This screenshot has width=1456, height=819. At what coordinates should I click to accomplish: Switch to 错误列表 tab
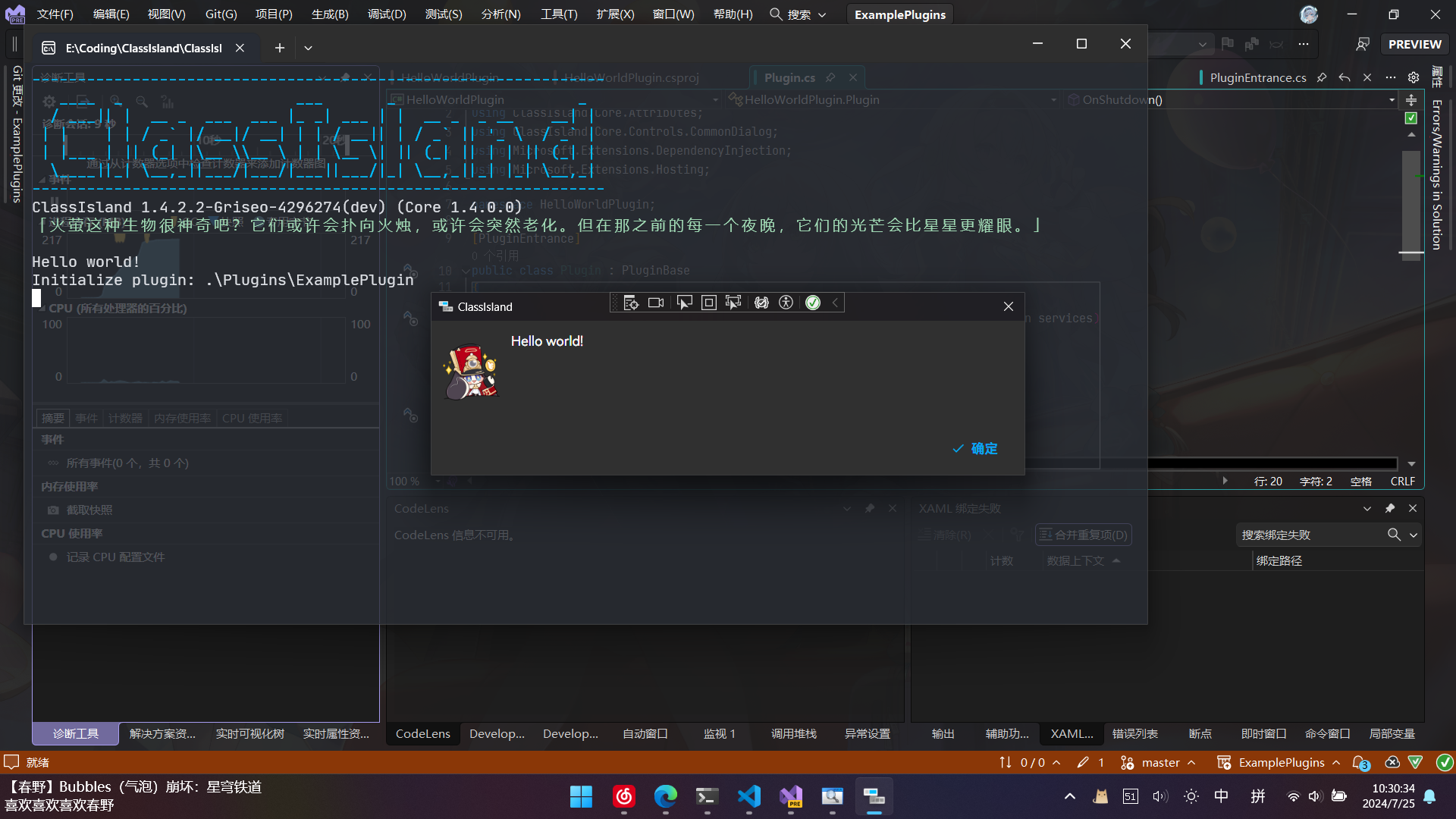[x=1134, y=733]
